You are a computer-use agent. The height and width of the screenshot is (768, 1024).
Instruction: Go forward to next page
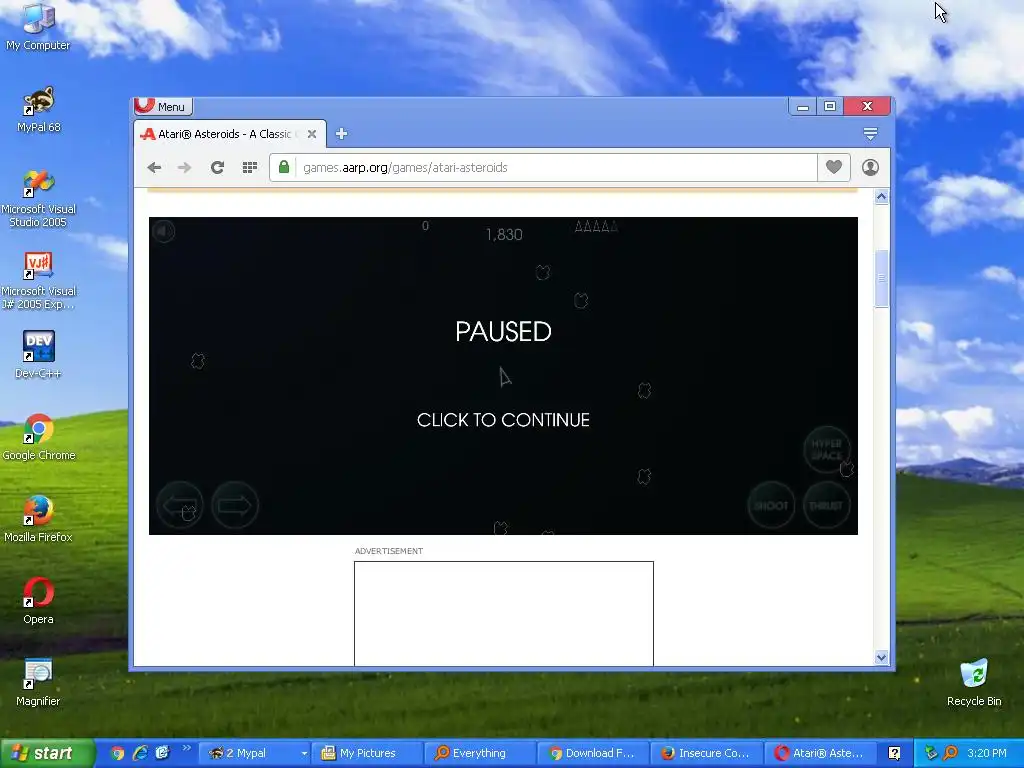pos(185,168)
